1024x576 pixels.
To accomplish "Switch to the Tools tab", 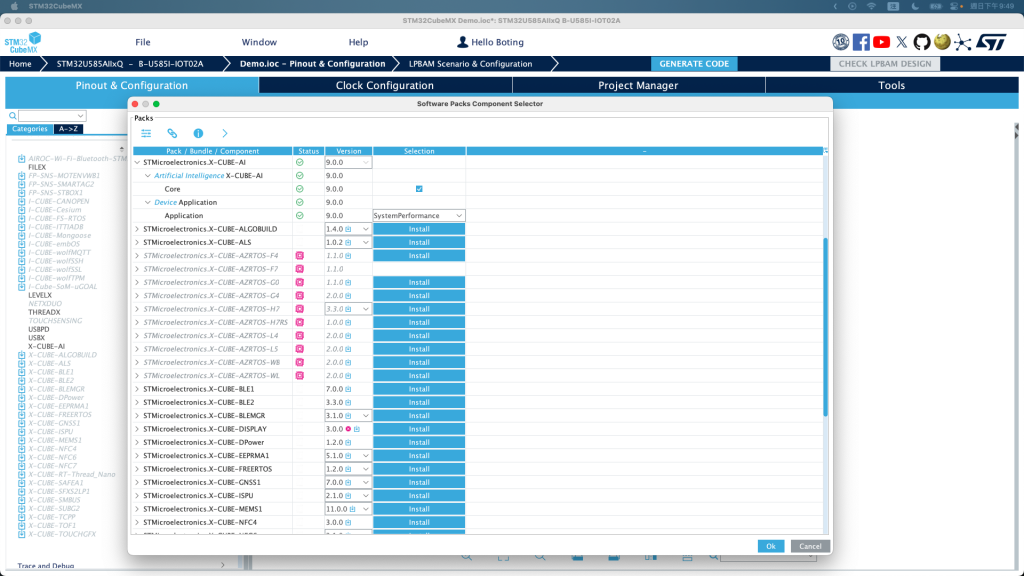I will point(891,86).
